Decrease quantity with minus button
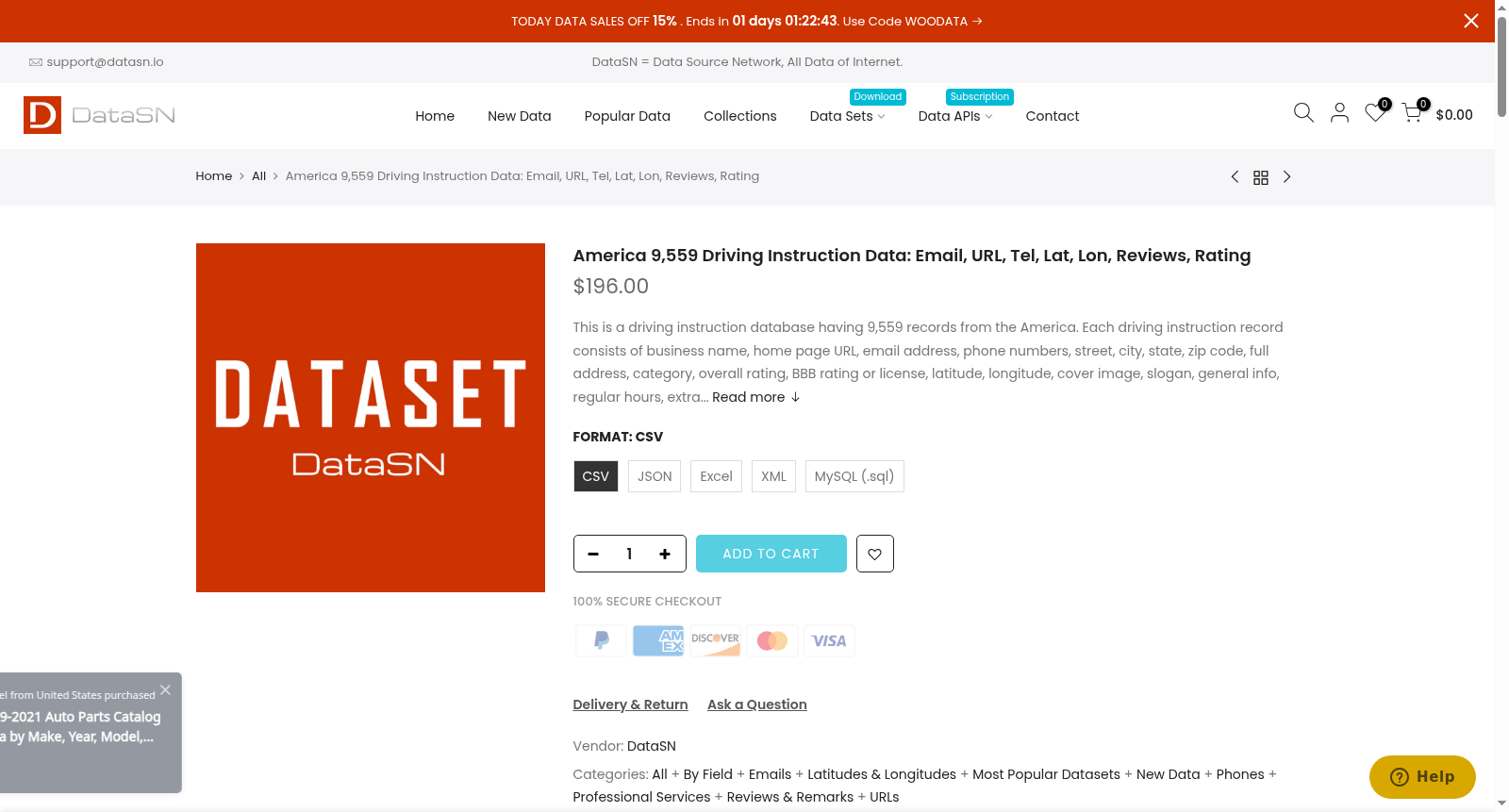Screen dimensions: 1509x812 coord(593,554)
